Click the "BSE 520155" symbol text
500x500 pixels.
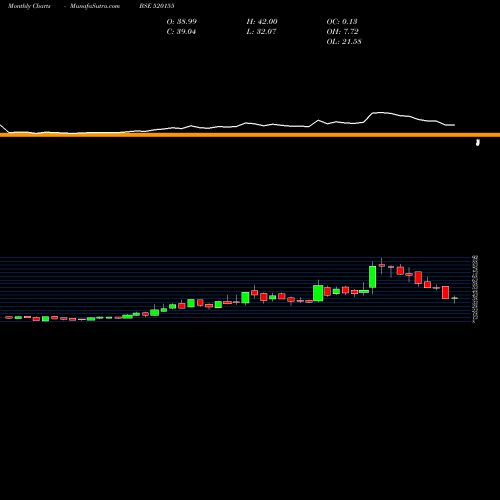coord(157,6)
